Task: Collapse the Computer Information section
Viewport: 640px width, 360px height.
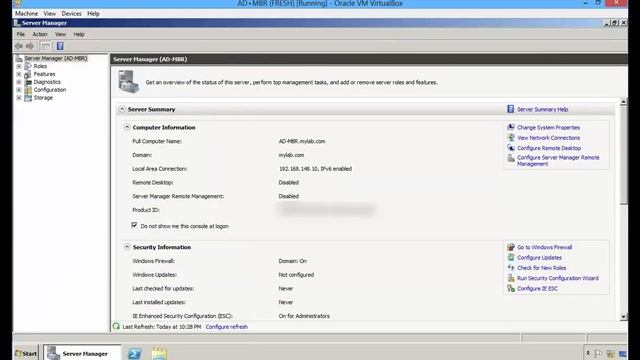Action: pyautogui.click(x=127, y=127)
